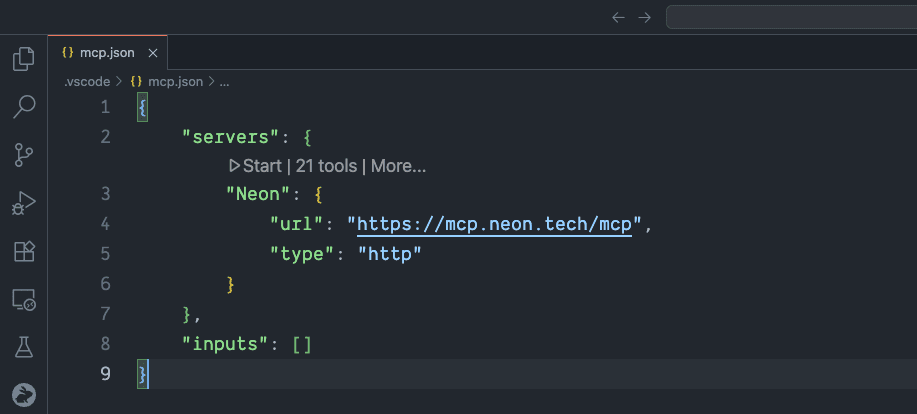Open the Testing flask icon
Viewport: 917px width, 414px height.
pyautogui.click(x=23, y=347)
